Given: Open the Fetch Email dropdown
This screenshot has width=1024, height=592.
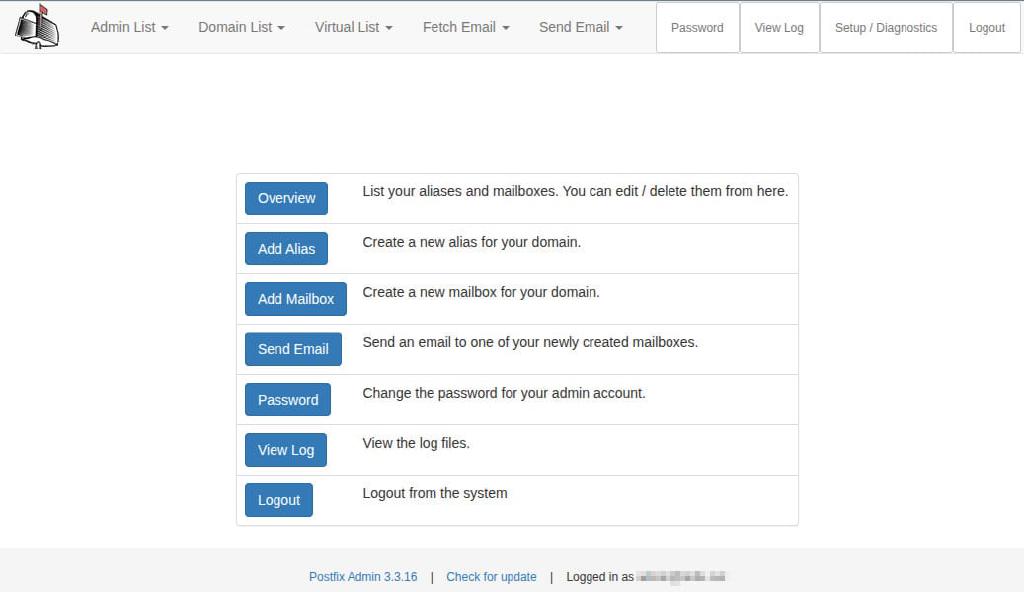Looking at the screenshot, I should pyautogui.click(x=465, y=27).
